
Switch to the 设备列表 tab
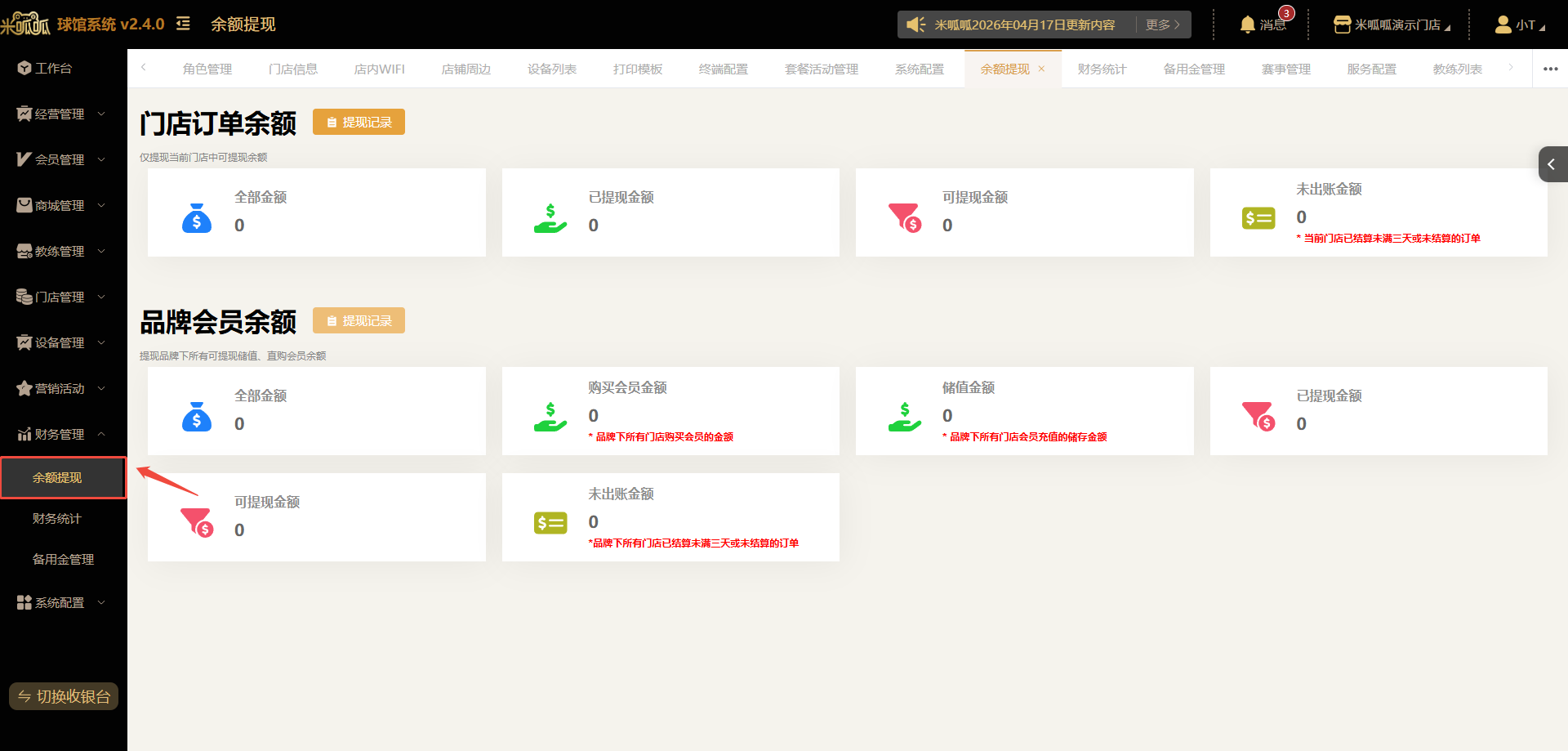tap(552, 69)
